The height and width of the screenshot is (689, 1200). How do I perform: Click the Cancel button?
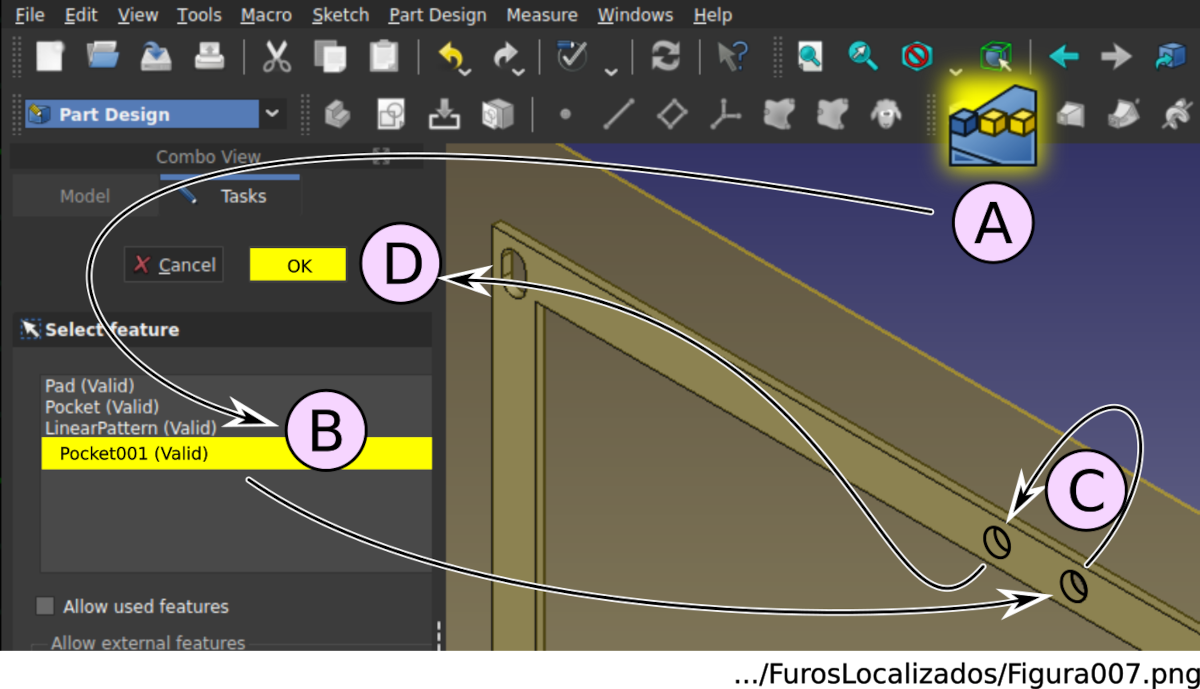(x=174, y=265)
